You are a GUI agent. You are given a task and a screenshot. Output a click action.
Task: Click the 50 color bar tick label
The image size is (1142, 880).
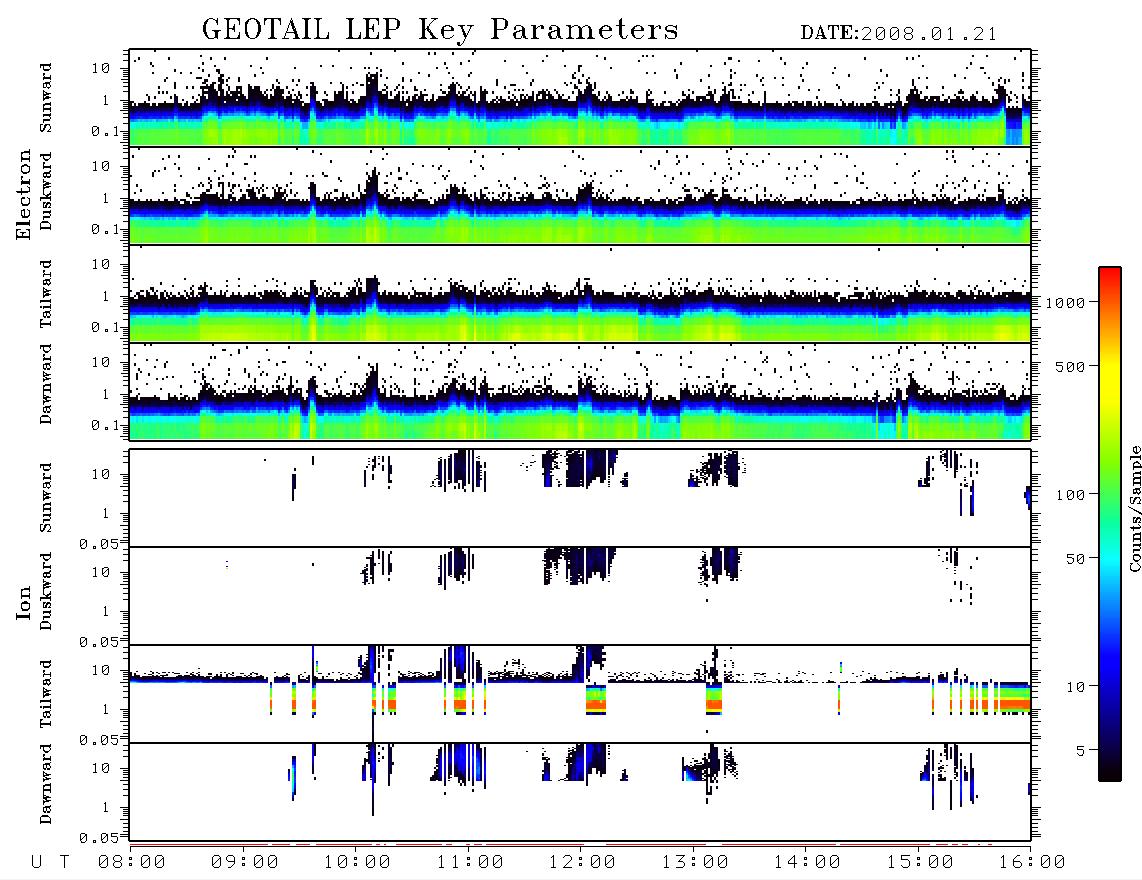tap(1076, 559)
